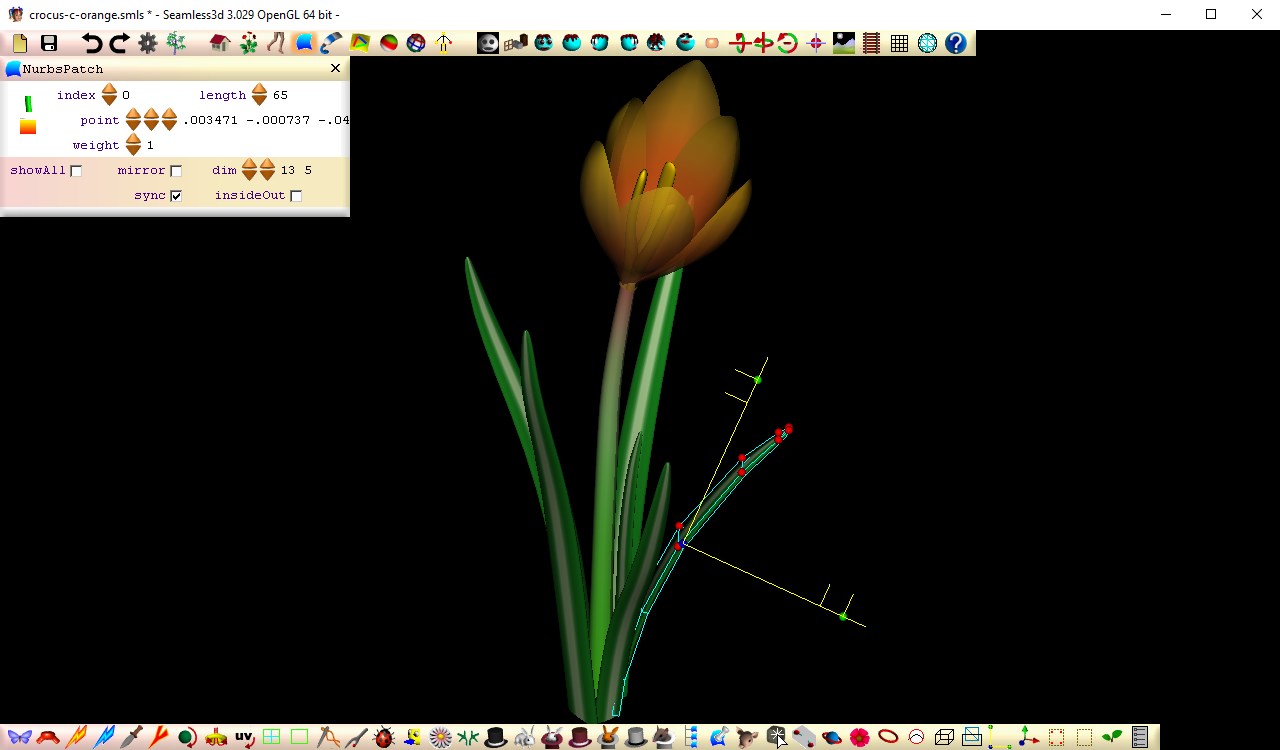
Task: Select the paintbrush tool
Action: pyautogui.click(x=330, y=43)
